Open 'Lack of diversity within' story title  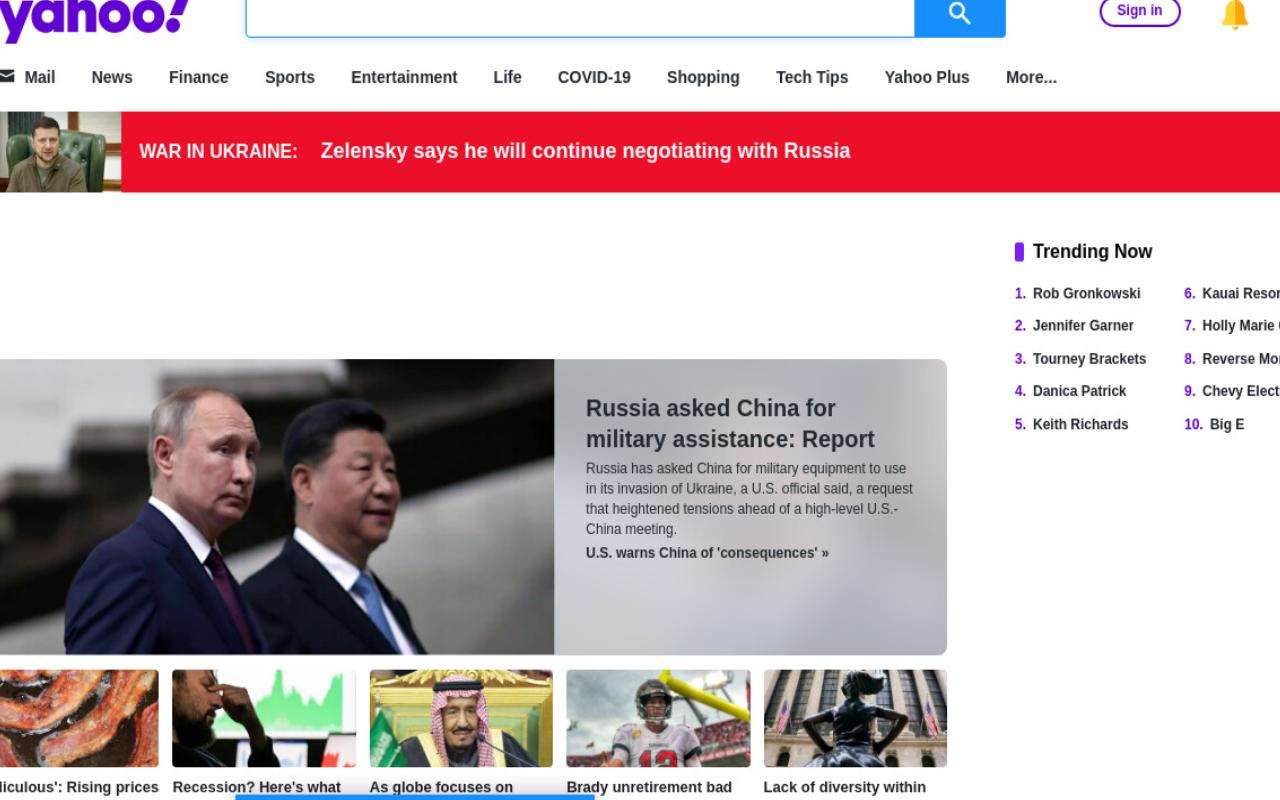[845, 788]
